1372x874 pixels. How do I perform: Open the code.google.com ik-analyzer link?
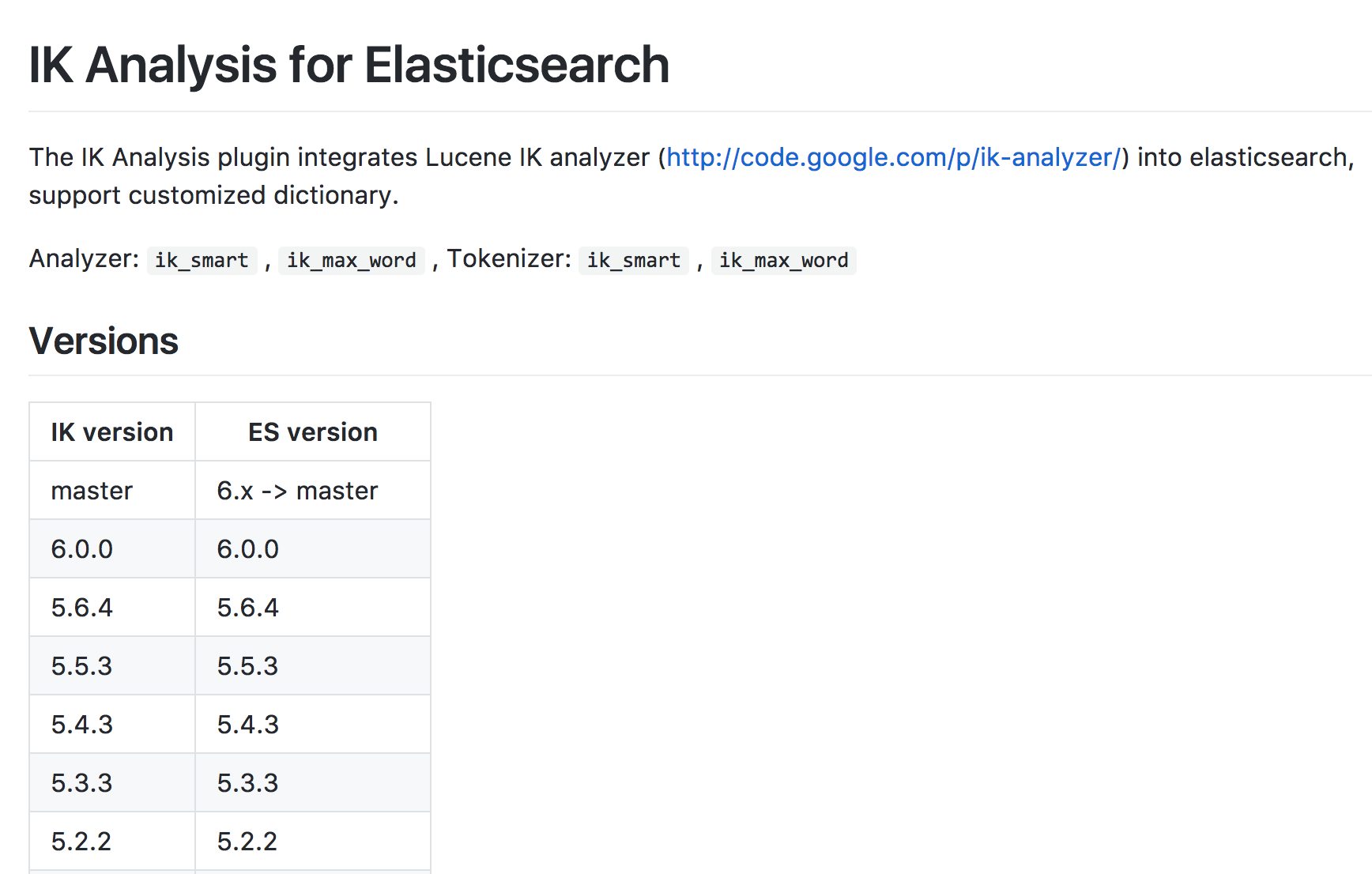(893, 157)
